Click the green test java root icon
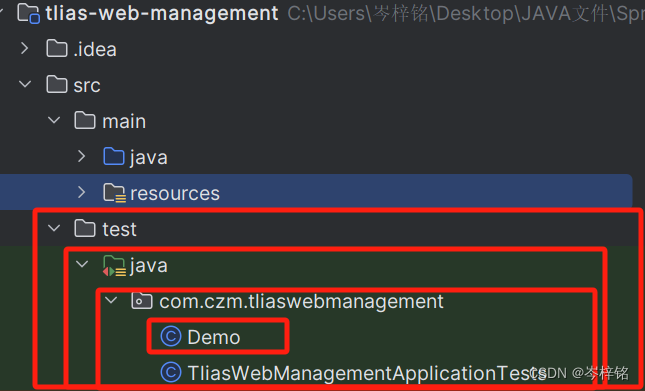 [114, 266]
